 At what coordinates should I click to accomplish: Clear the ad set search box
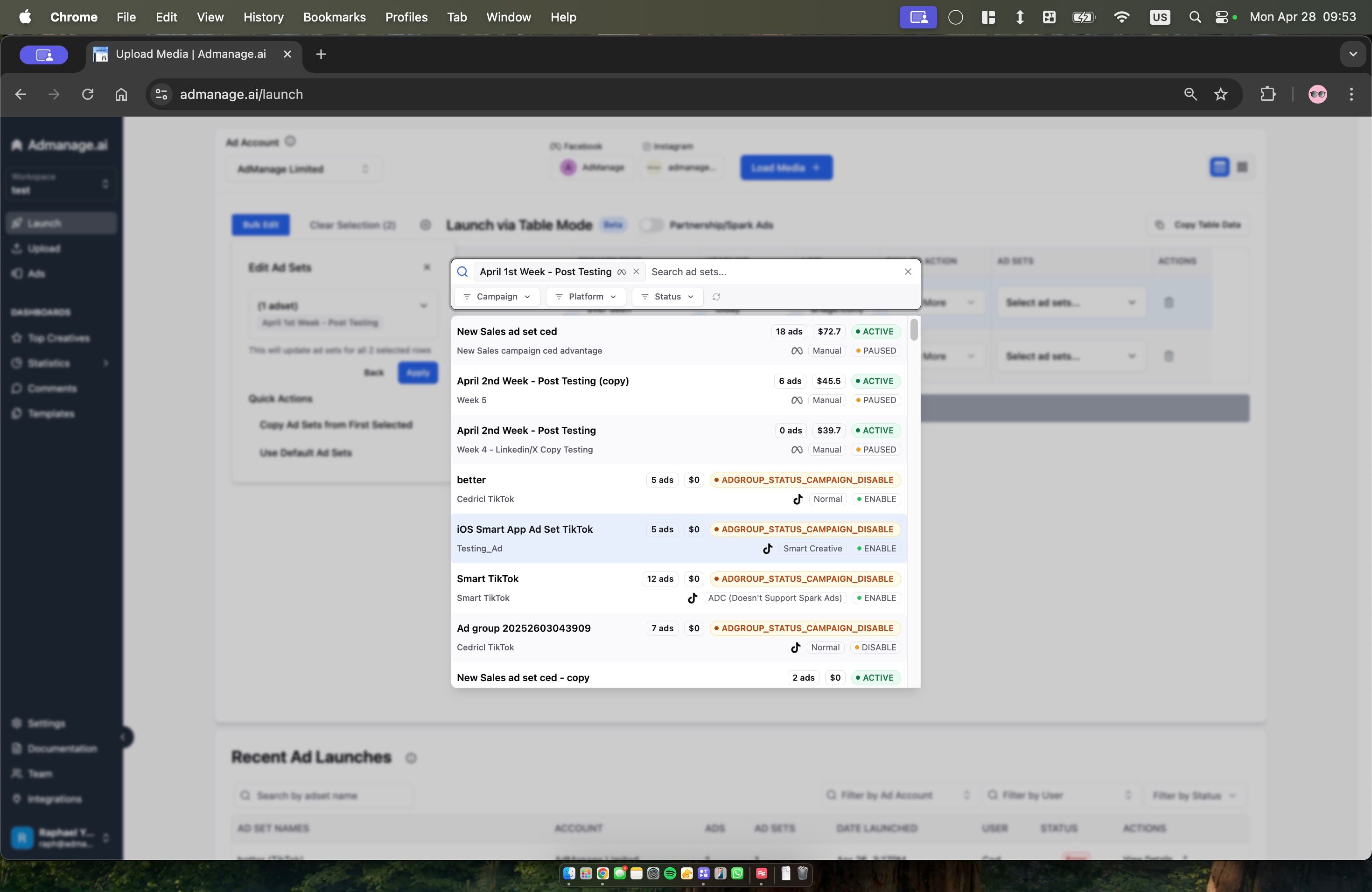pyautogui.click(x=907, y=272)
